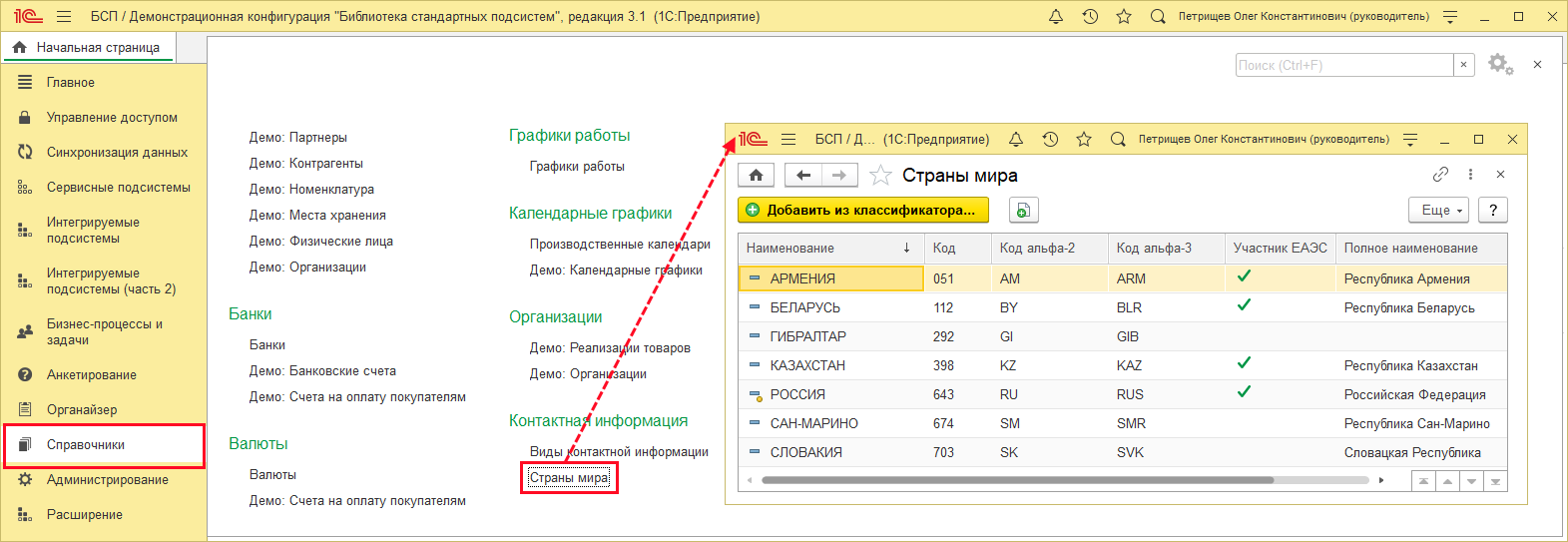The height and width of the screenshot is (542, 1568).
Task: Click Добавить из классификатора button
Action: pos(863,211)
